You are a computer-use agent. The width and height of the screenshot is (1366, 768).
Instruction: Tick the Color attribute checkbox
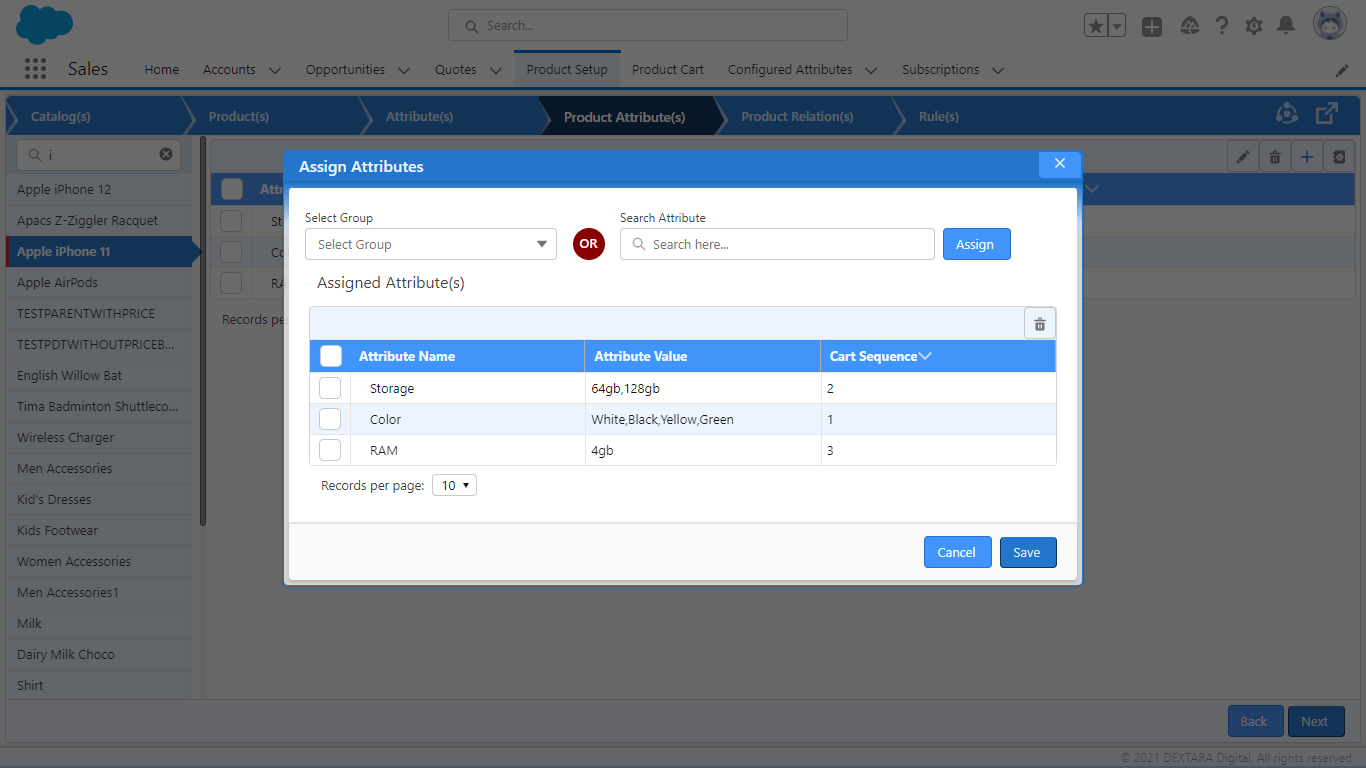pyautogui.click(x=330, y=419)
